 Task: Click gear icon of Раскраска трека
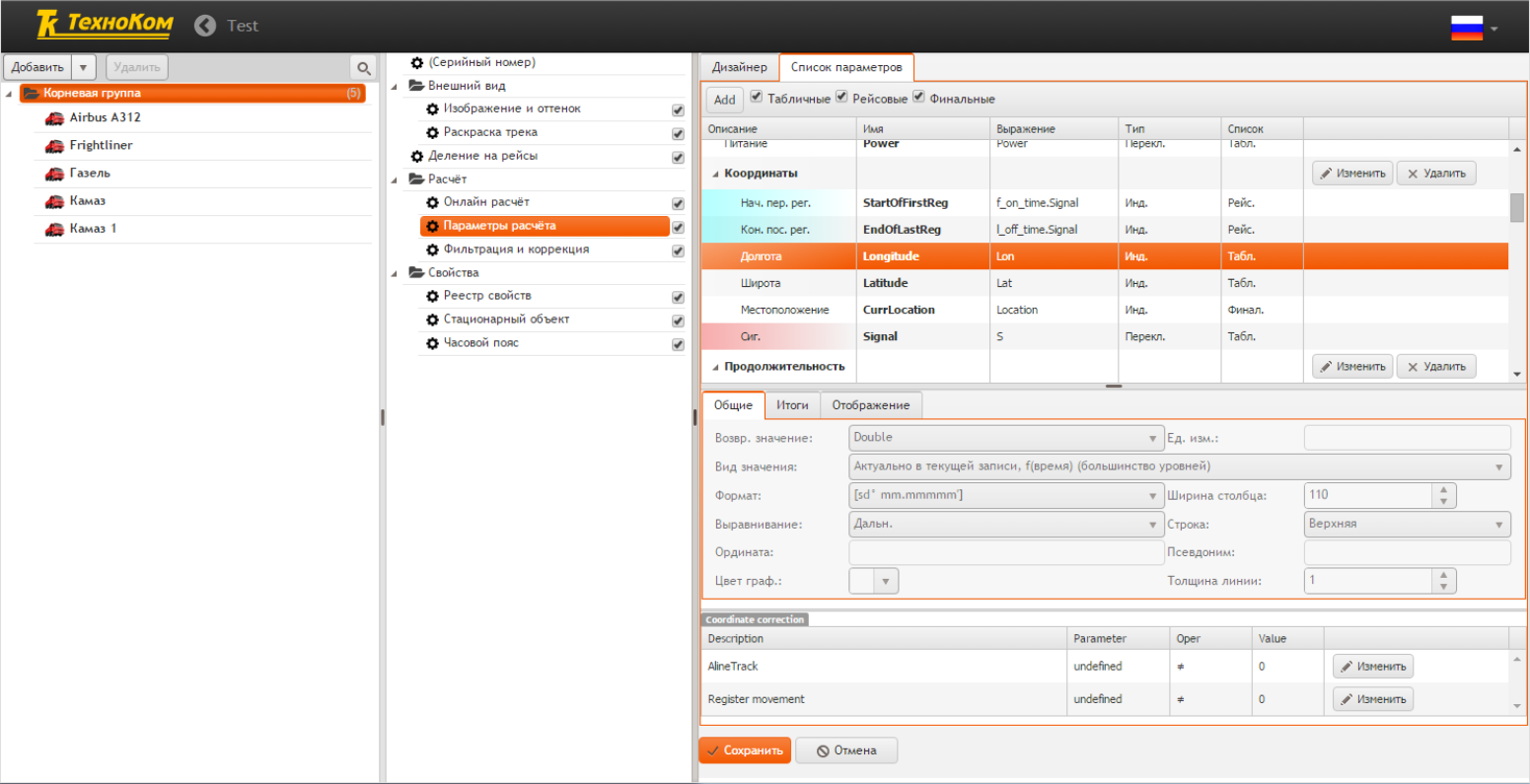click(x=432, y=132)
